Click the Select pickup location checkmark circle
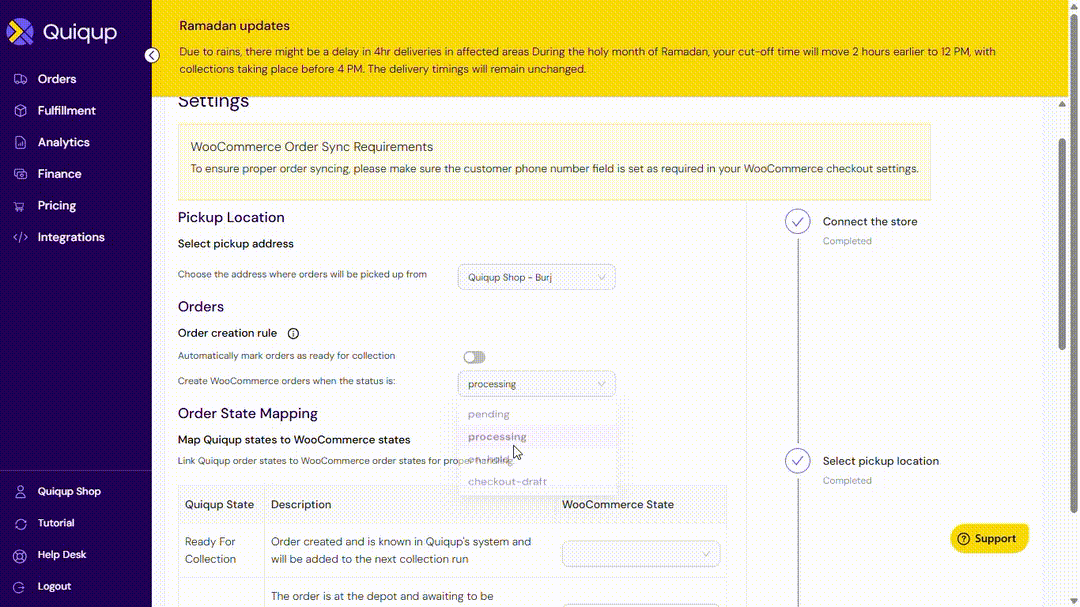This screenshot has height=607, width=1080. [798, 461]
